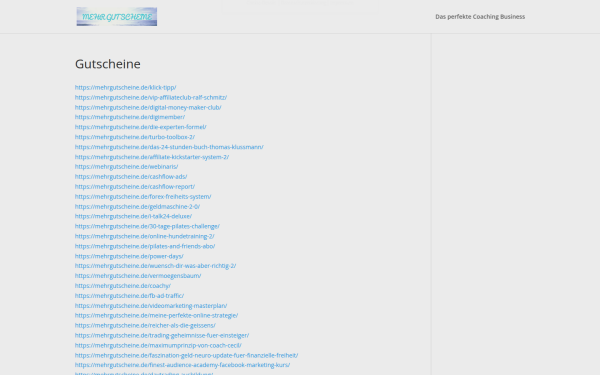Open the vermoegensbaum link
Image resolution: width=600 pixels, height=375 pixels.
[x=138, y=276]
